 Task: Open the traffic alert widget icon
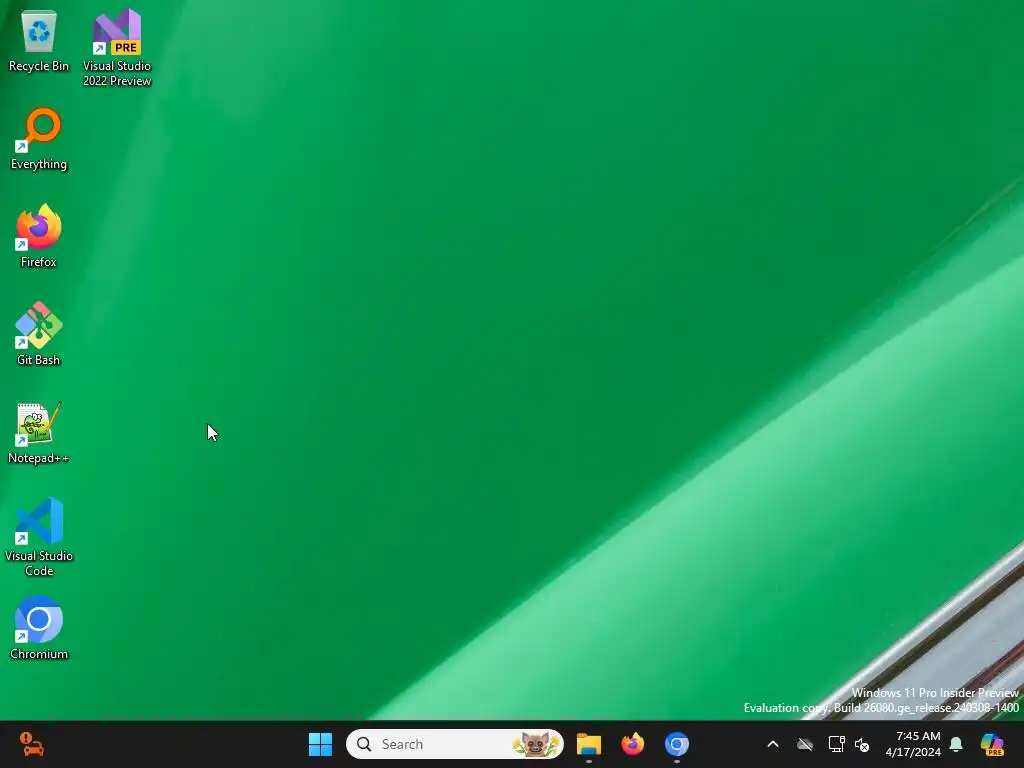[x=31, y=744]
